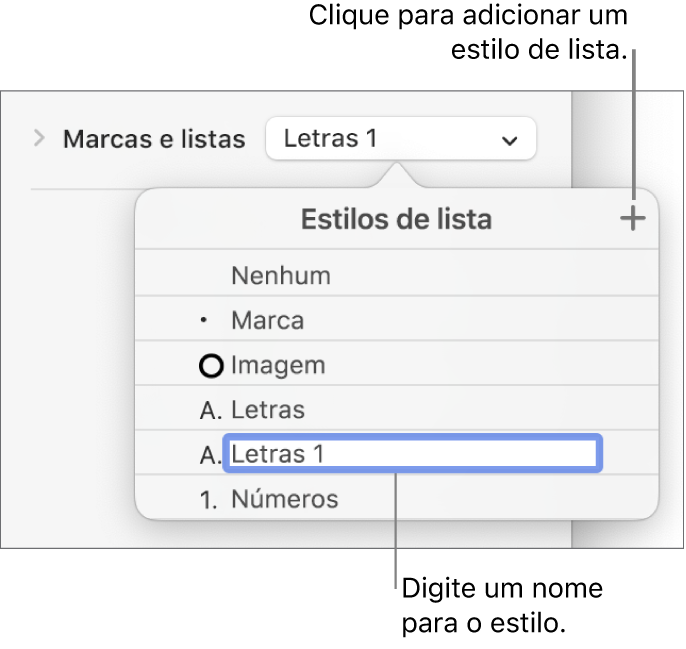
Task: Click the chevron inside the Letras 1 dropdown
Action: tap(510, 140)
